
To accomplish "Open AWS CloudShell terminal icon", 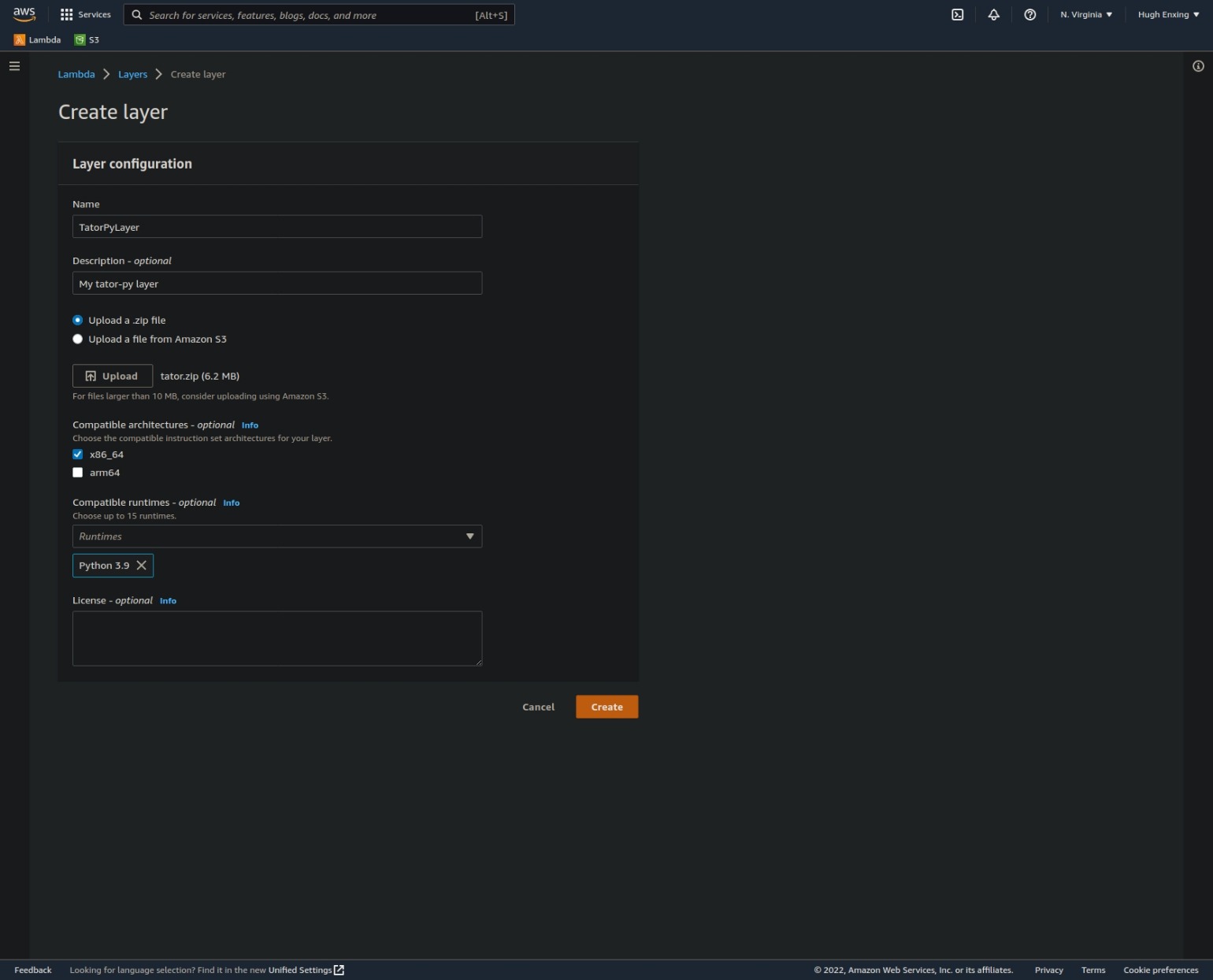I will (958, 14).
